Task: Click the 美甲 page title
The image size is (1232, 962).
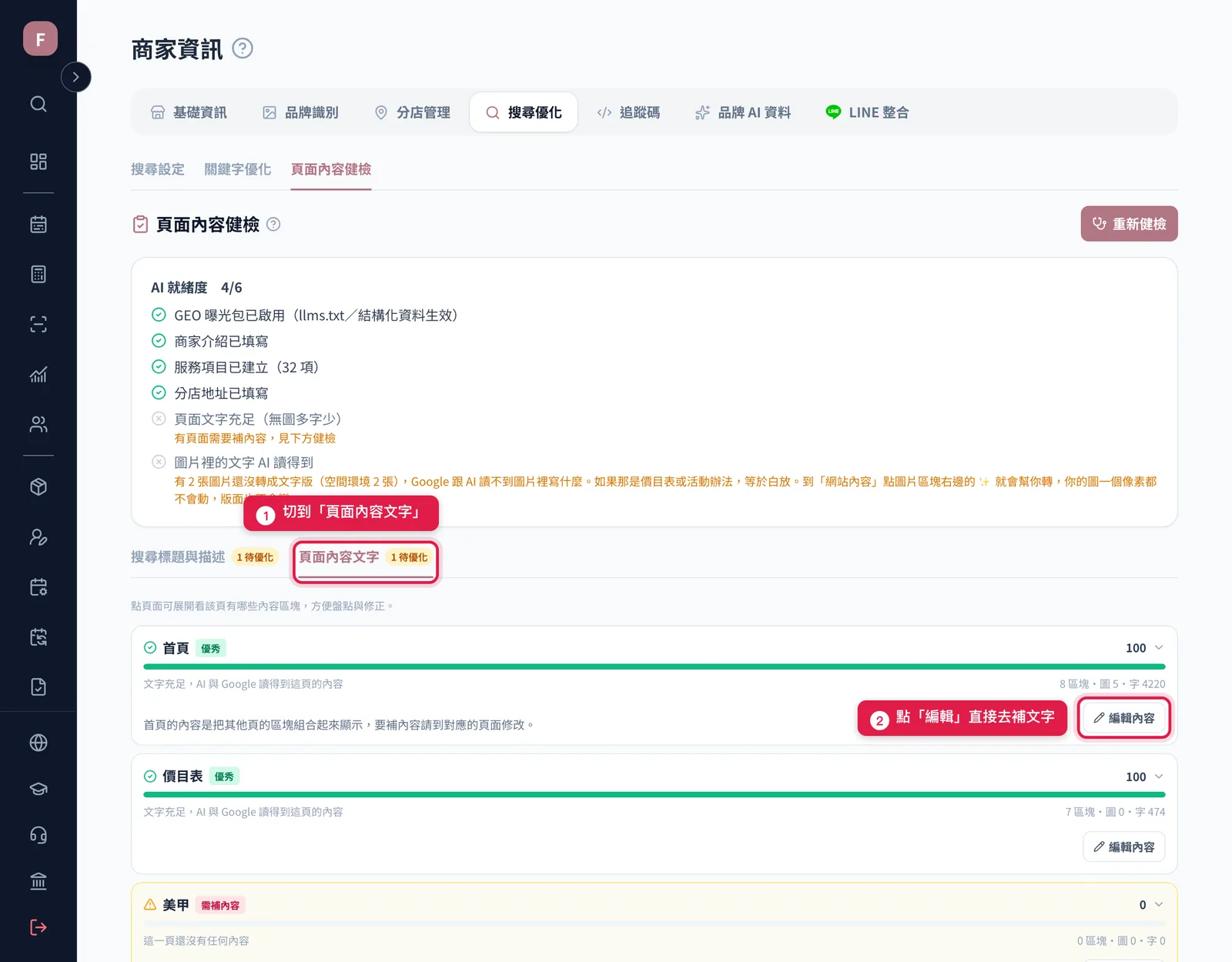Action: click(x=176, y=905)
